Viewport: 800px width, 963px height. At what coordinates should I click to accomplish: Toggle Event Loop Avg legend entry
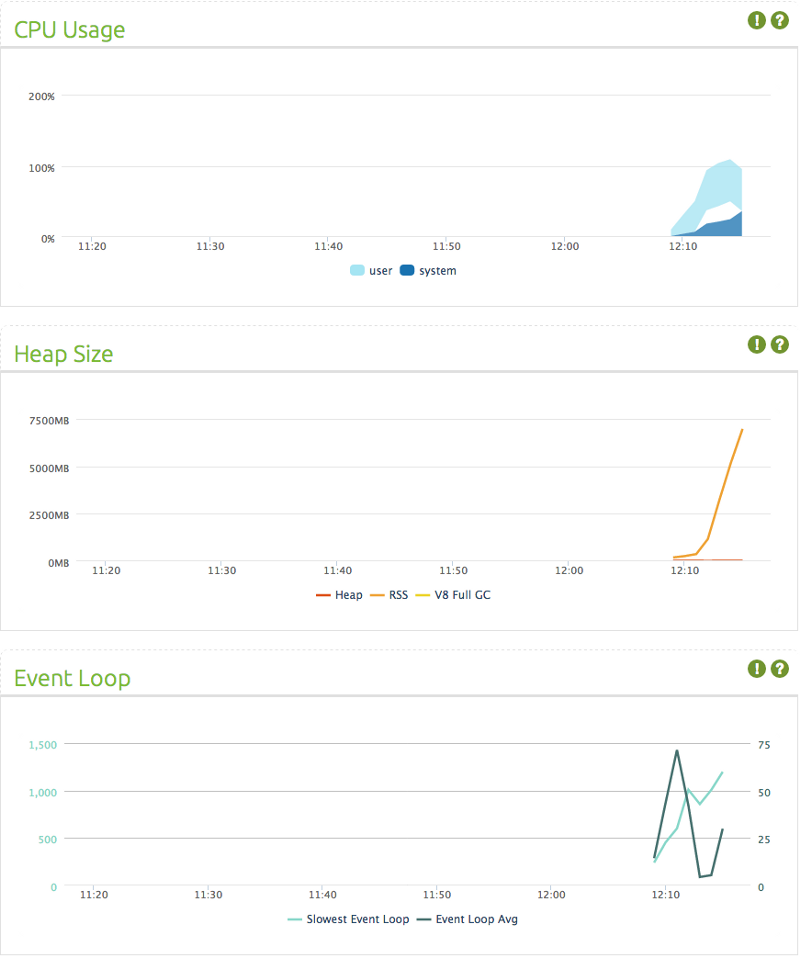[x=467, y=919]
